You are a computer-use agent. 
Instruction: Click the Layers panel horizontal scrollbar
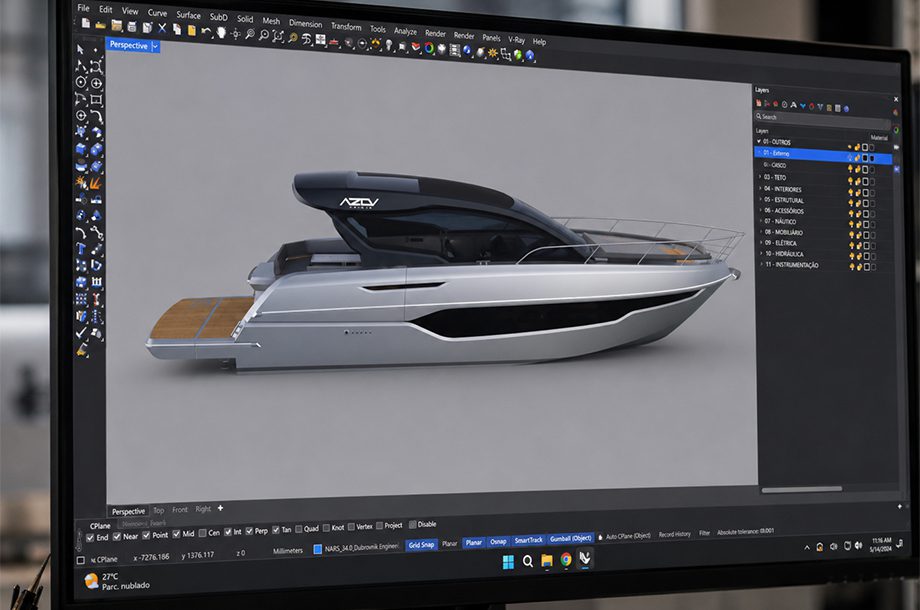click(801, 489)
